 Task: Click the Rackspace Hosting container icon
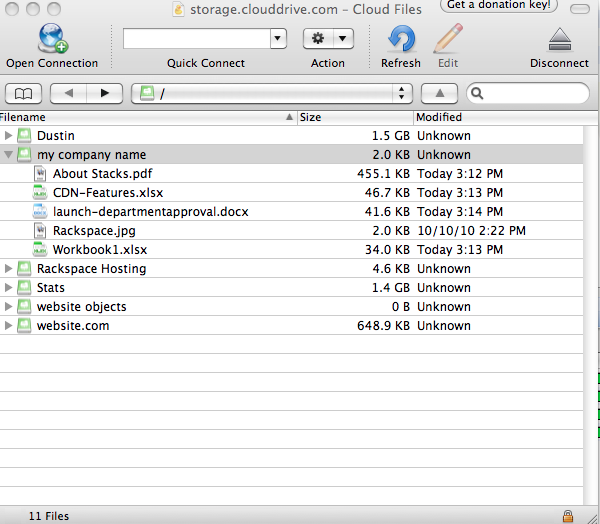24,268
